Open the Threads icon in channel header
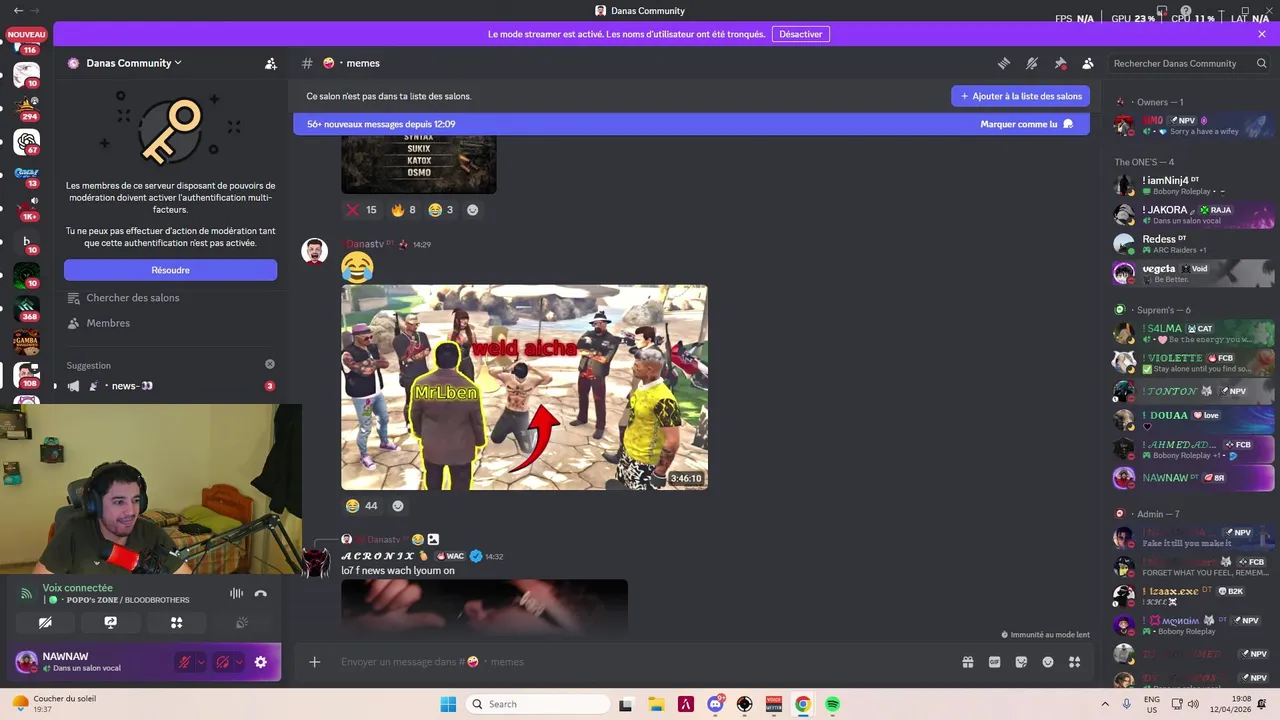The height and width of the screenshot is (720, 1280). pos(1004,63)
